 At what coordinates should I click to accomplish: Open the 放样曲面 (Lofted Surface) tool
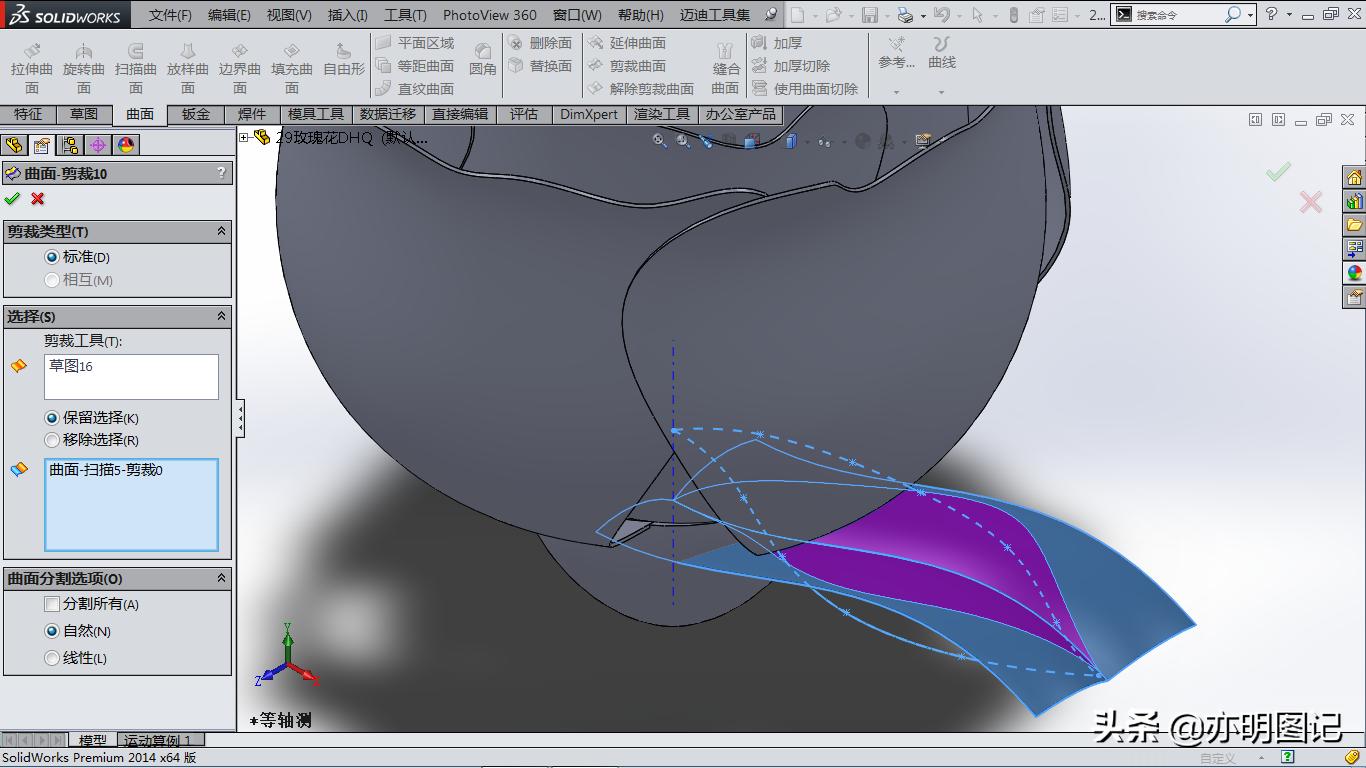189,65
